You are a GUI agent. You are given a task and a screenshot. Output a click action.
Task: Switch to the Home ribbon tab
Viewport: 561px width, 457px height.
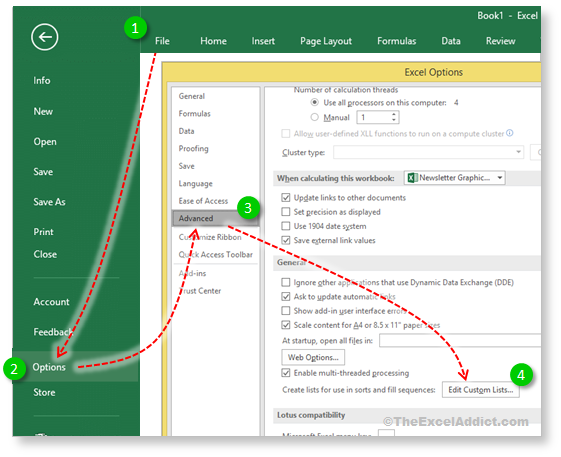(x=213, y=41)
